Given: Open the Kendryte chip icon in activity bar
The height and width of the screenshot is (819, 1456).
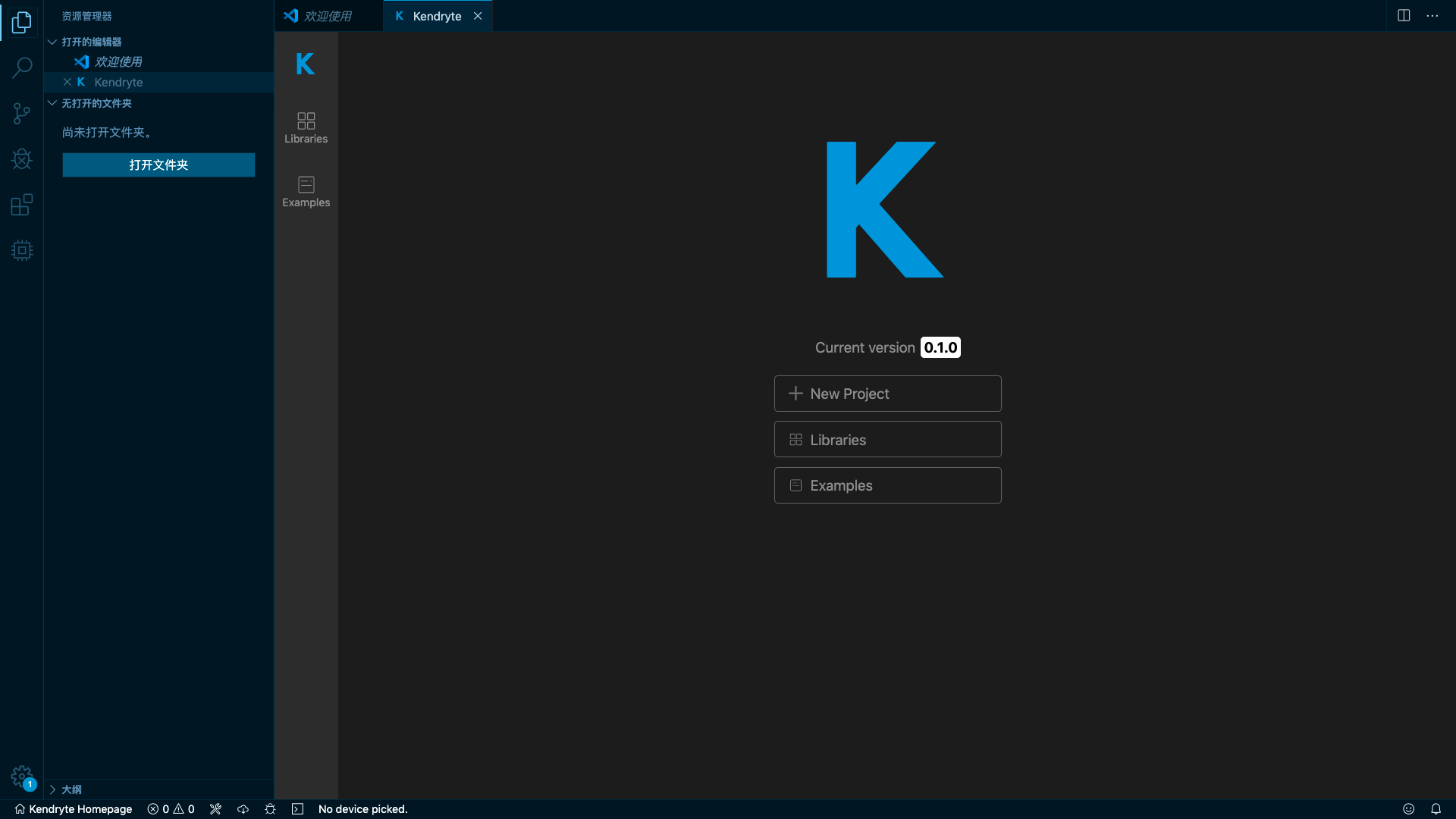Looking at the screenshot, I should [22, 250].
